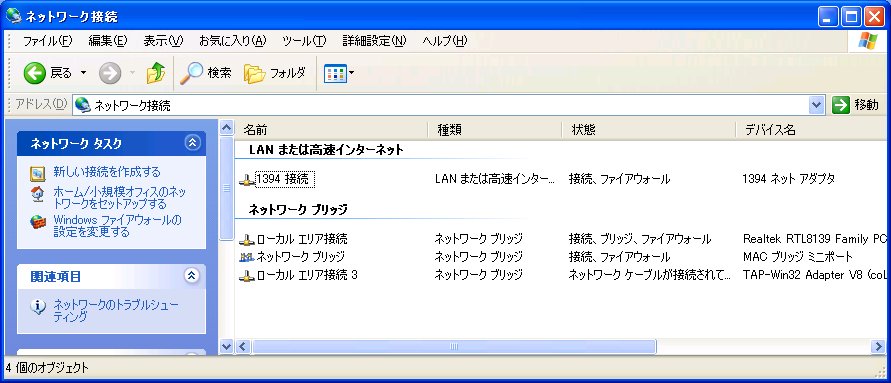The width and height of the screenshot is (891, 383).
Task: Click the ローカル エリア接続 3 adapter icon
Action: click(247, 276)
